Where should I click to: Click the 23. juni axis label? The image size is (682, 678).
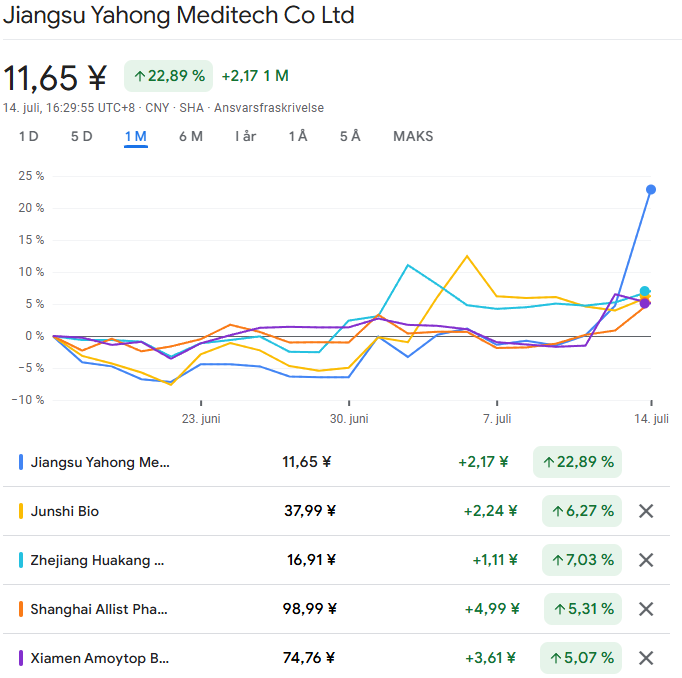click(201, 419)
